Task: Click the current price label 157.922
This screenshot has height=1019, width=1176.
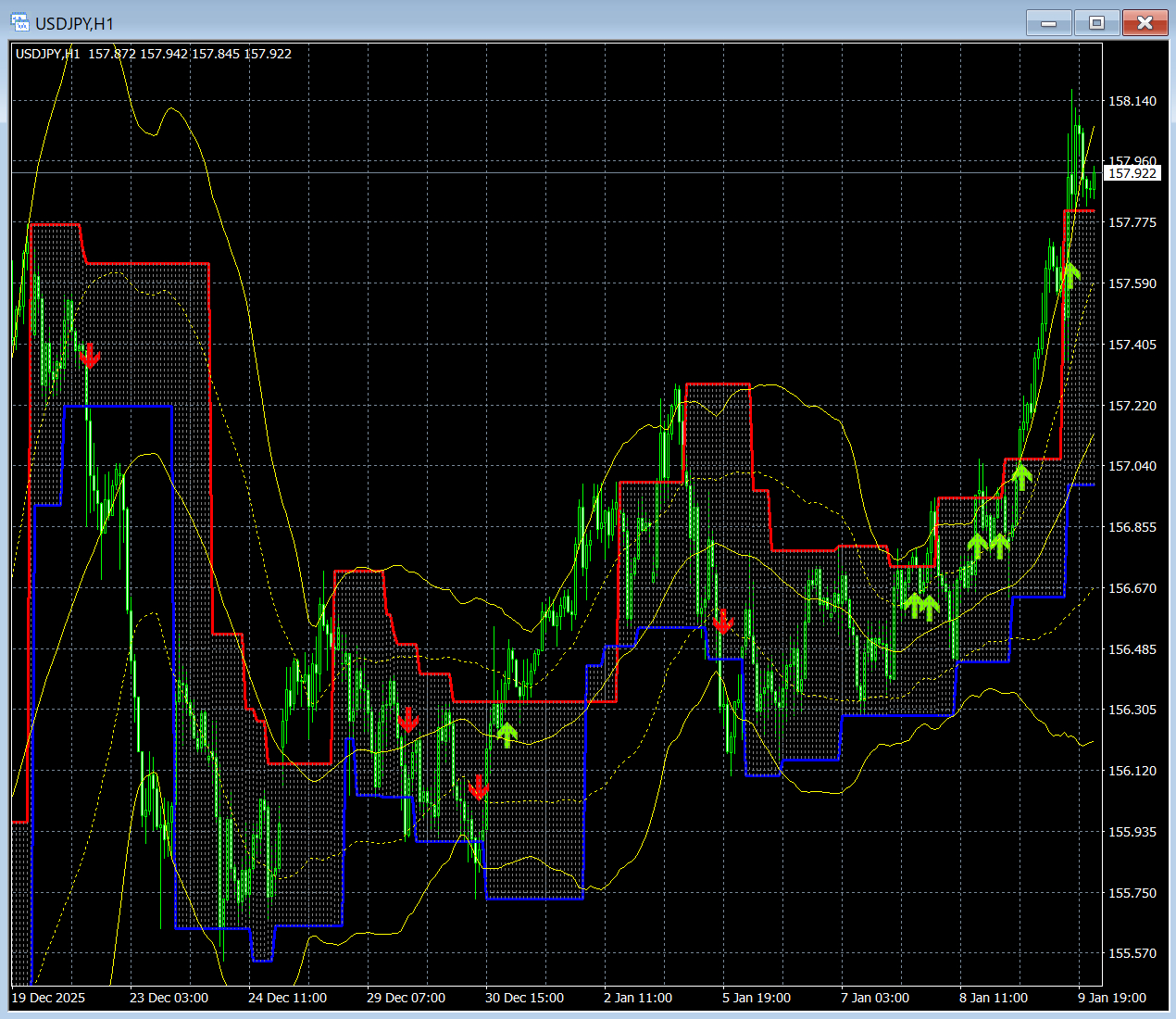Action: [x=1132, y=173]
